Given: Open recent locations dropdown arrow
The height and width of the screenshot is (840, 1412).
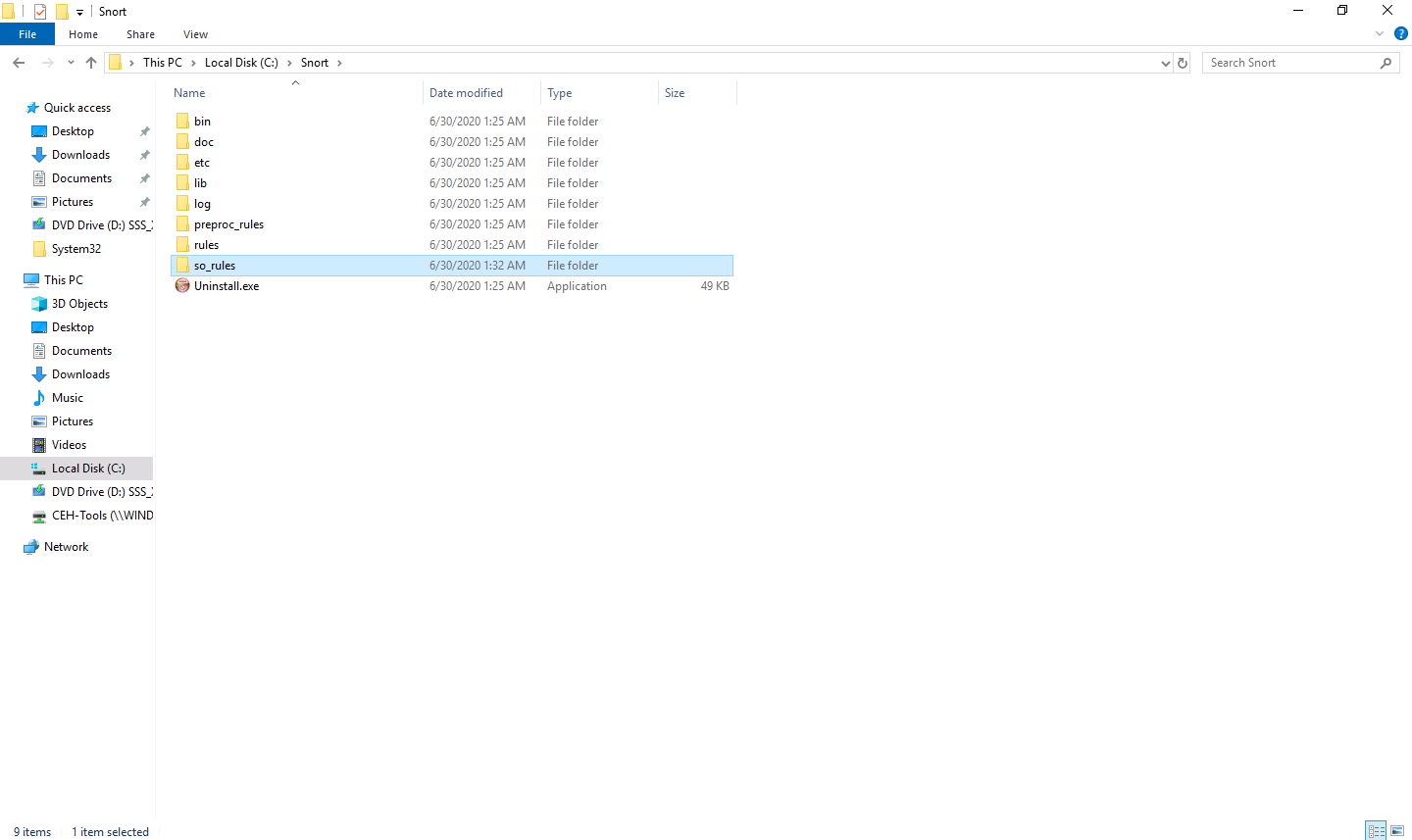Looking at the screenshot, I should coord(71,63).
